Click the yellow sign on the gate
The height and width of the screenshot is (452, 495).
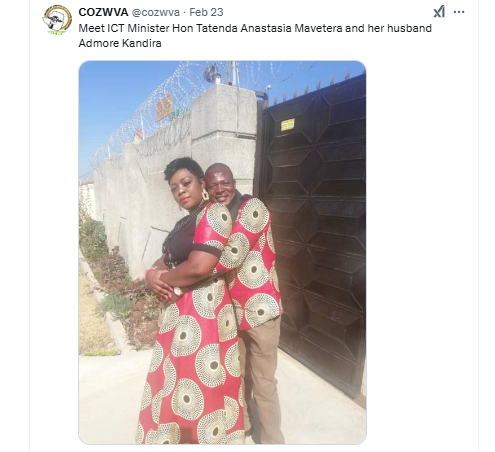tap(287, 125)
